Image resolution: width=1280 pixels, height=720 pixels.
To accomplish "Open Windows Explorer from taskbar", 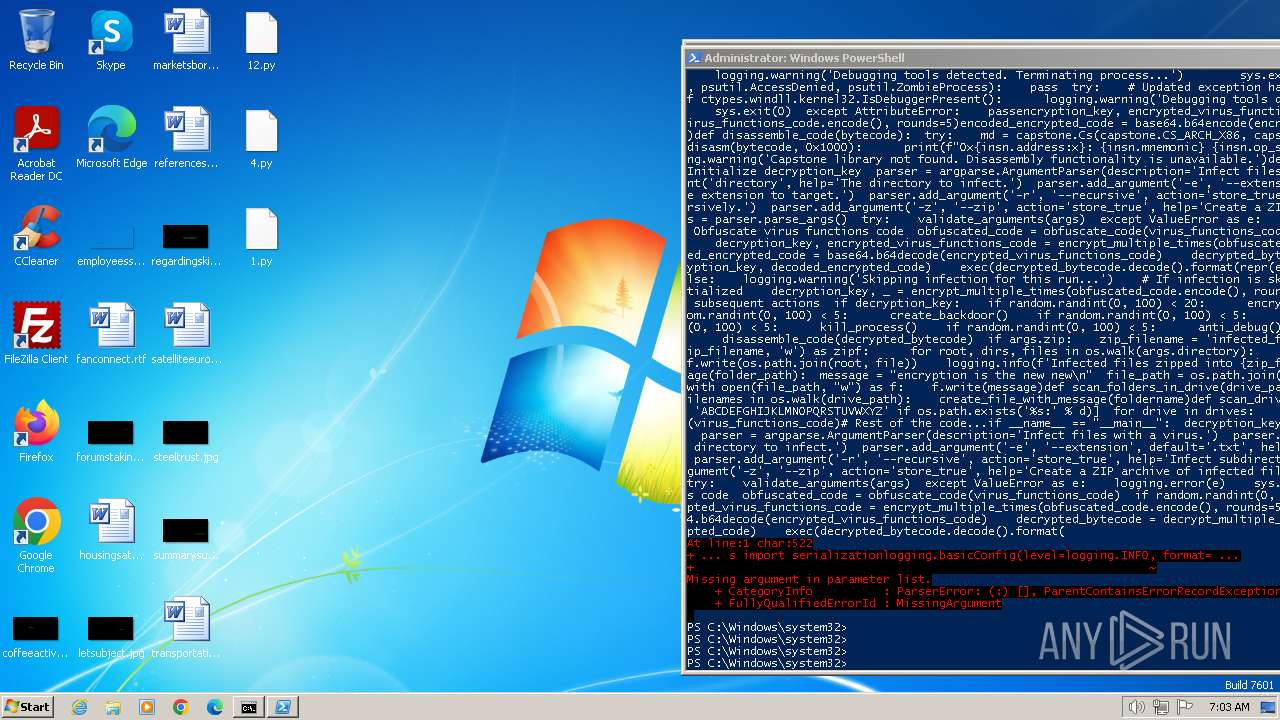I will (113, 707).
